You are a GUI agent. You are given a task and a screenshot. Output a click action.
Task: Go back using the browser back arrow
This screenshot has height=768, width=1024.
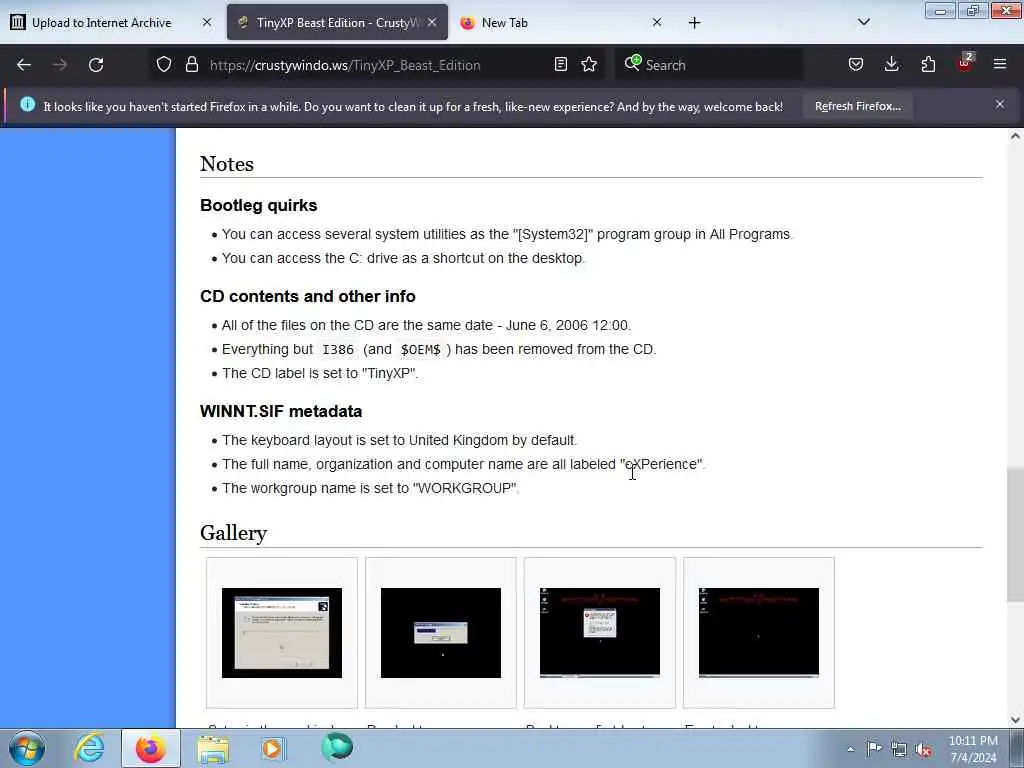point(24,65)
